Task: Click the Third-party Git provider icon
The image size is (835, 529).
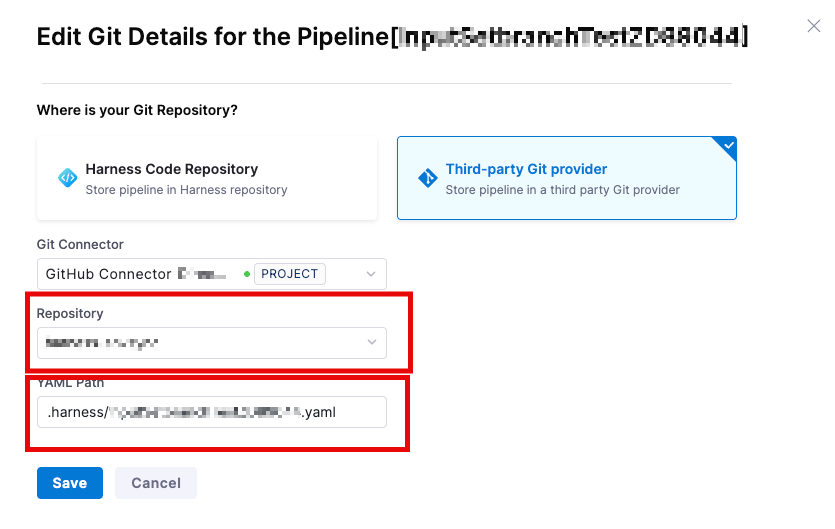Action: coord(427,178)
